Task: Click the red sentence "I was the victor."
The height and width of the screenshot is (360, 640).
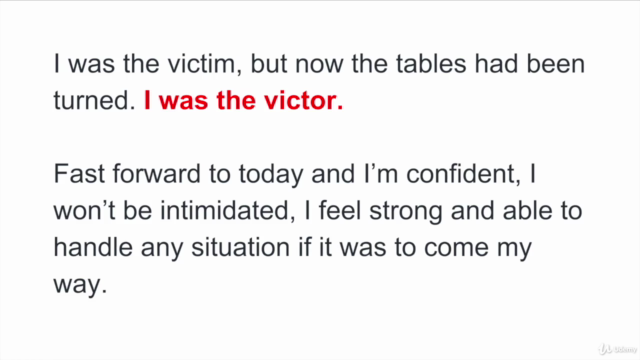Action: point(244,100)
